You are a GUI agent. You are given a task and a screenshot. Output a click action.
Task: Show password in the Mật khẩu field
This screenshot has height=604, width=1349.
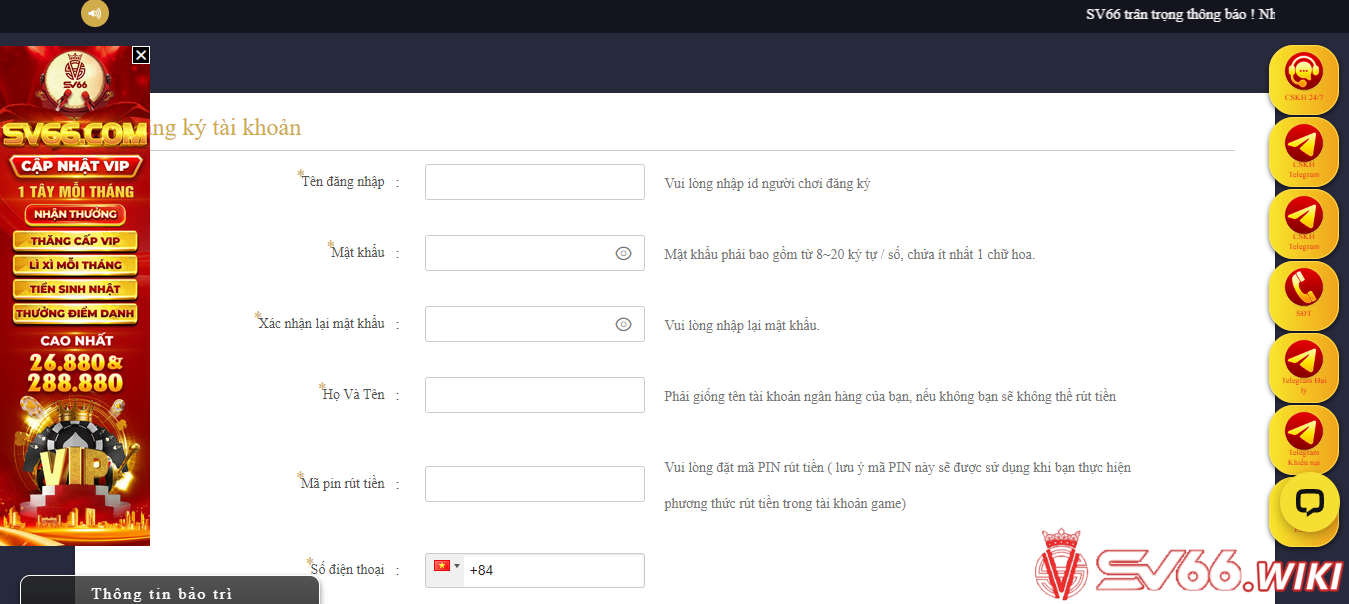pyautogui.click(x=623, y=254)
